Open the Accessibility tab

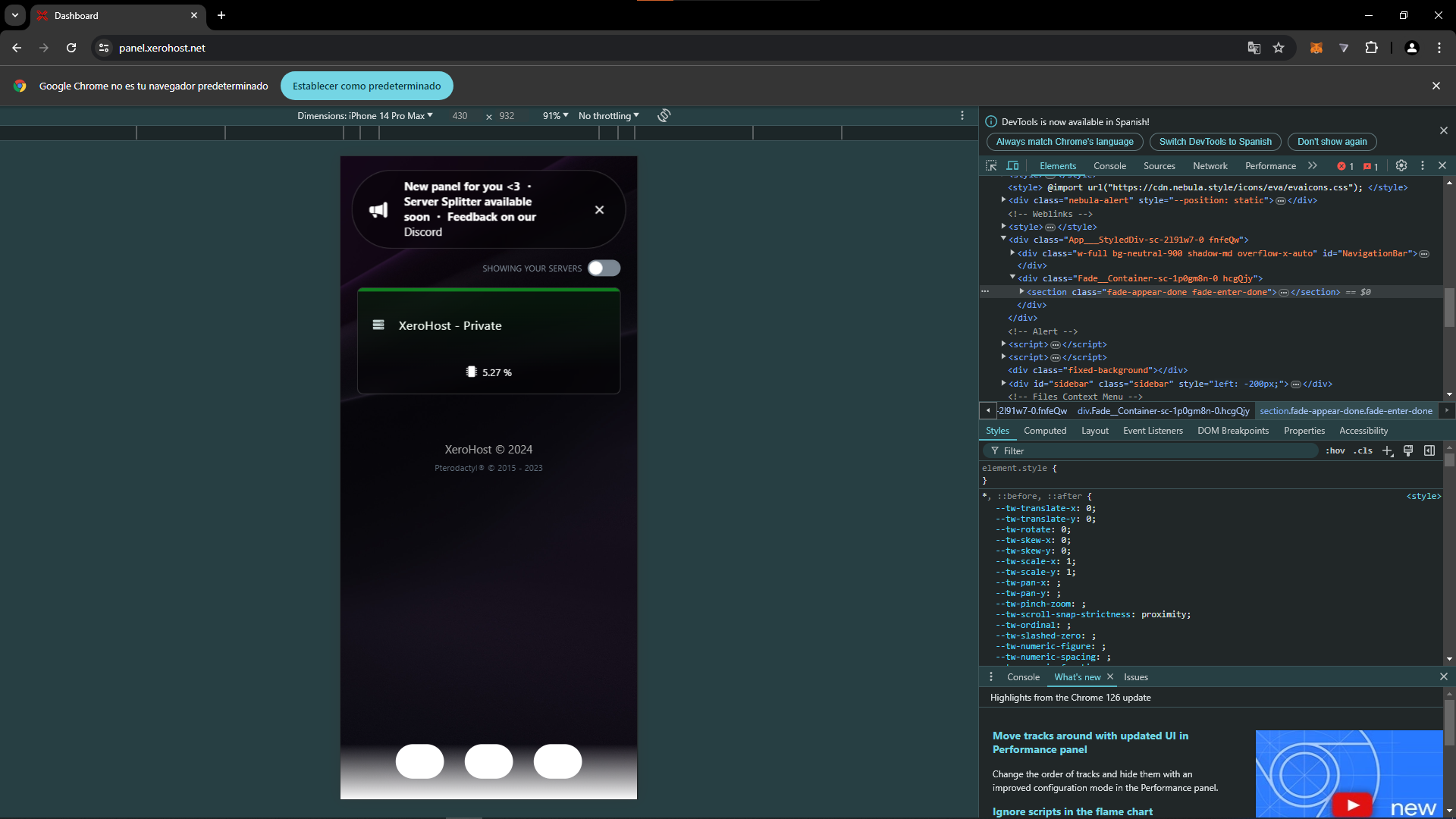point(1363,431)
